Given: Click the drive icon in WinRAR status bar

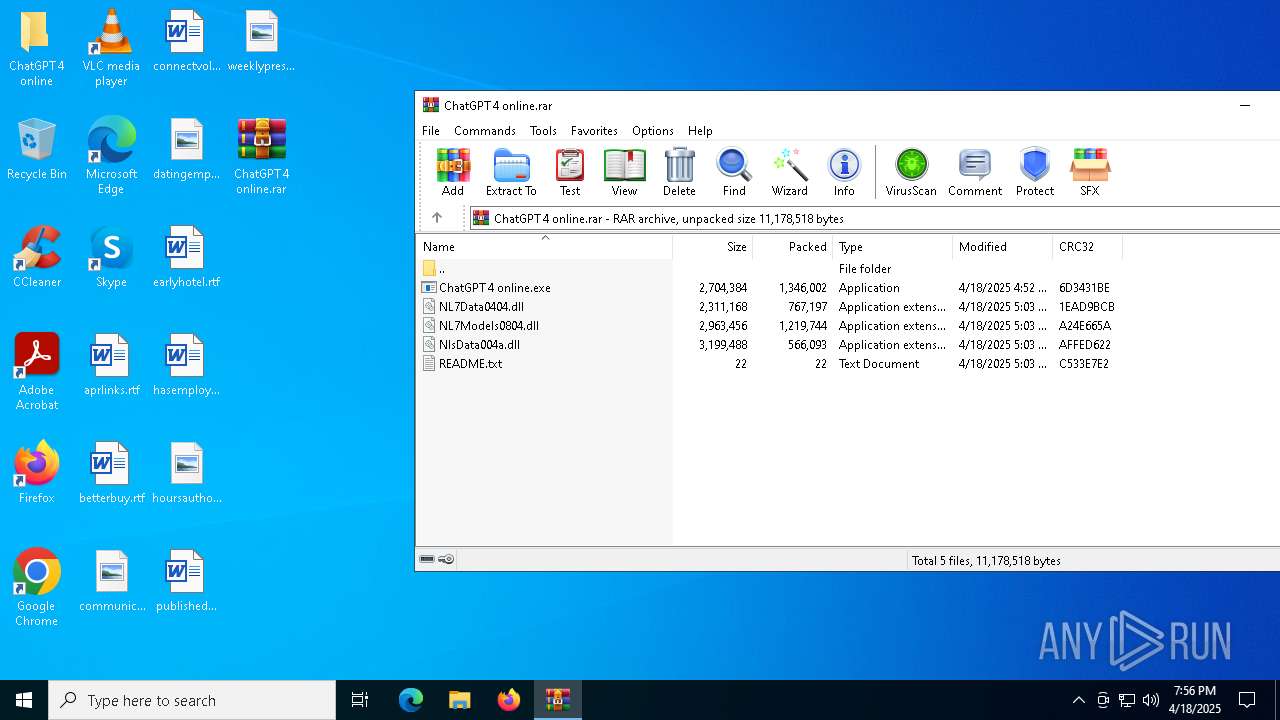Looking at the screenshot, I should [427, 559].
